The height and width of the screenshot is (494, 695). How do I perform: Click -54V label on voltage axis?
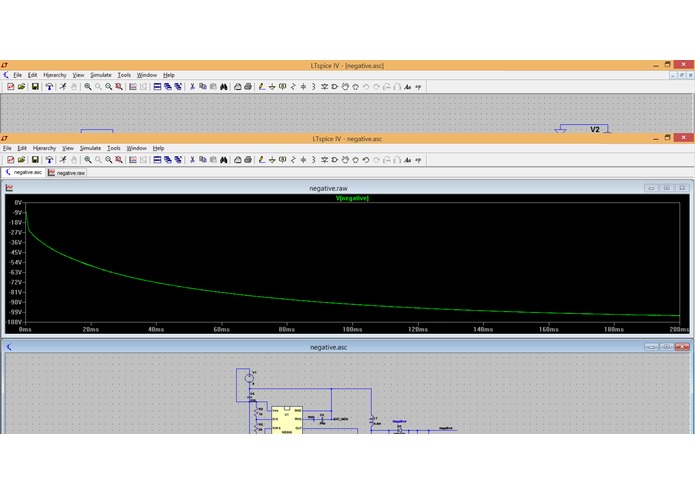16,262
